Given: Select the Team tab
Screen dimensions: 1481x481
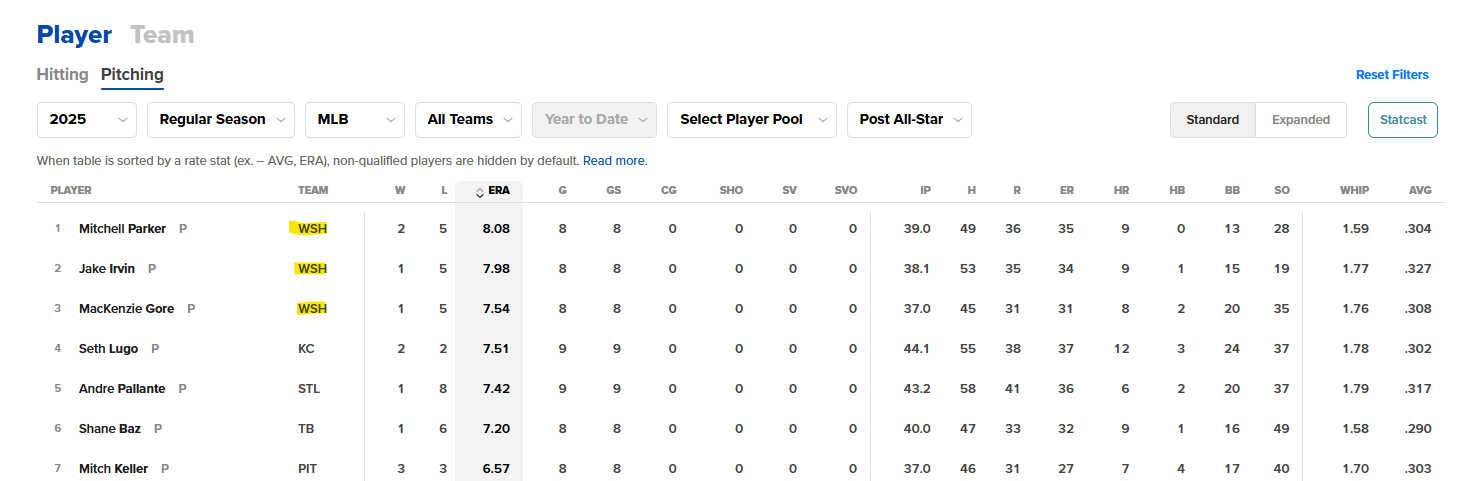Looking at the screenshot, I should 162,35.
